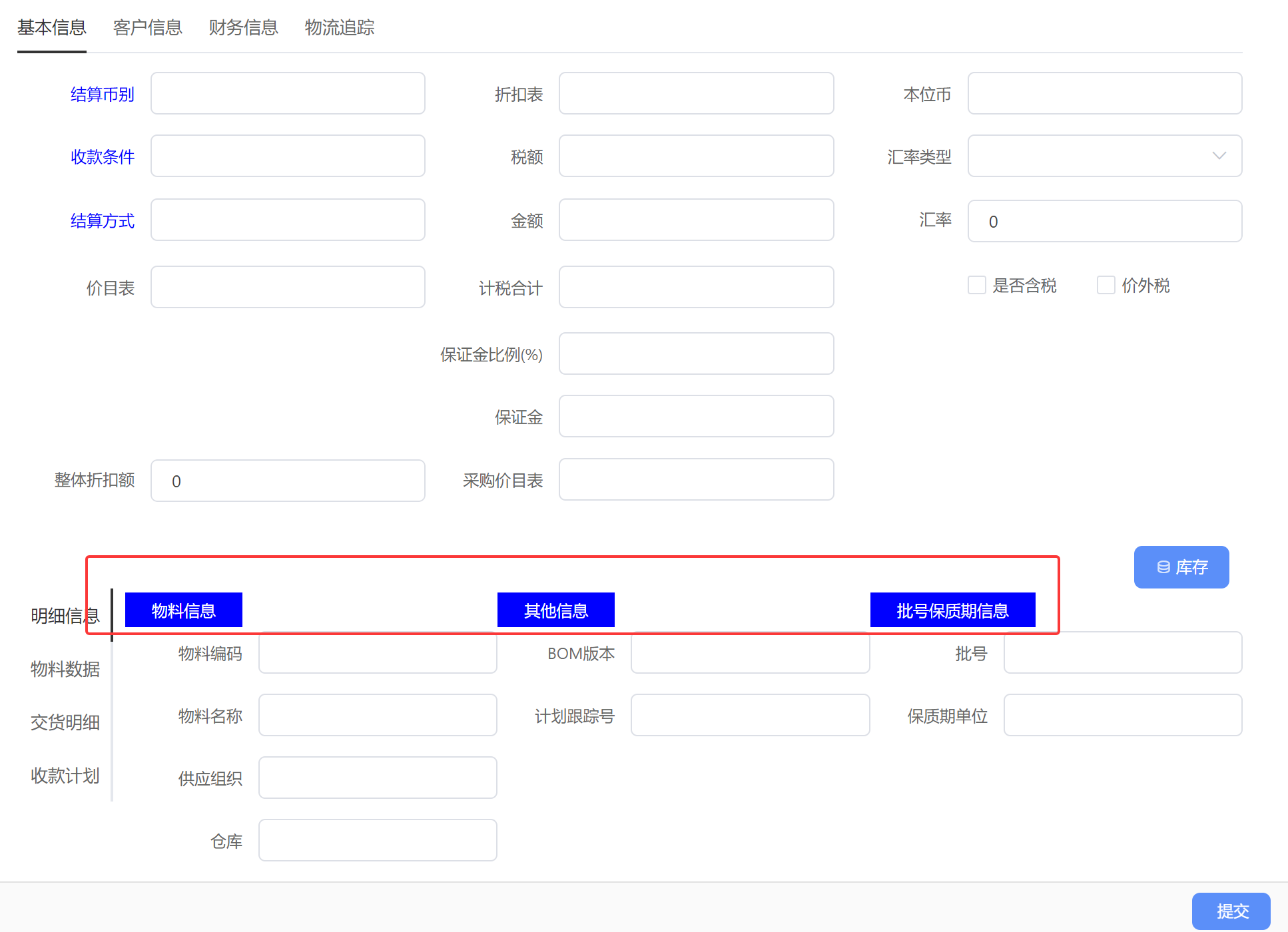
Task: Click the 批号保质期信息 section header
Action: 952,610
